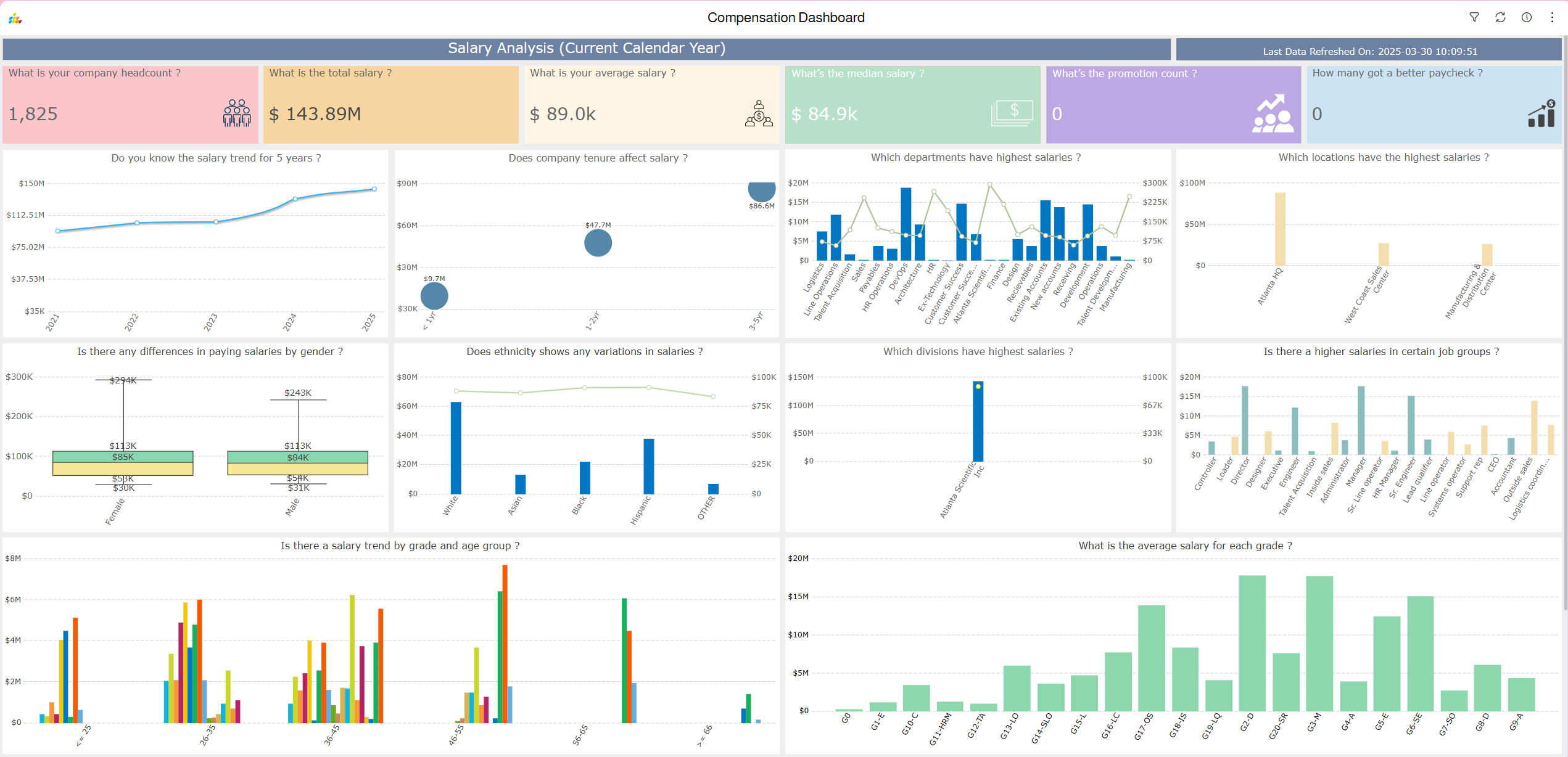Click the headcount people icon

tap(237, 113)
